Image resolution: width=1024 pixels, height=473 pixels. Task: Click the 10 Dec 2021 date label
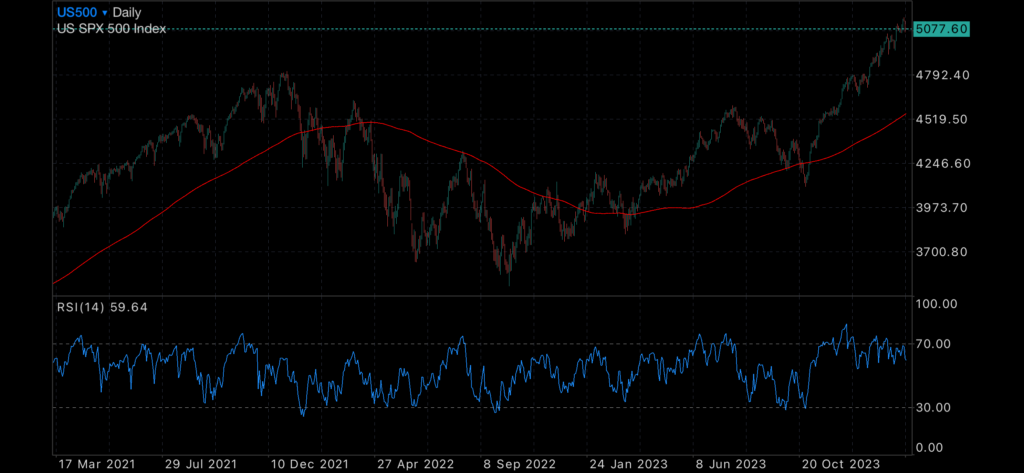310,464
